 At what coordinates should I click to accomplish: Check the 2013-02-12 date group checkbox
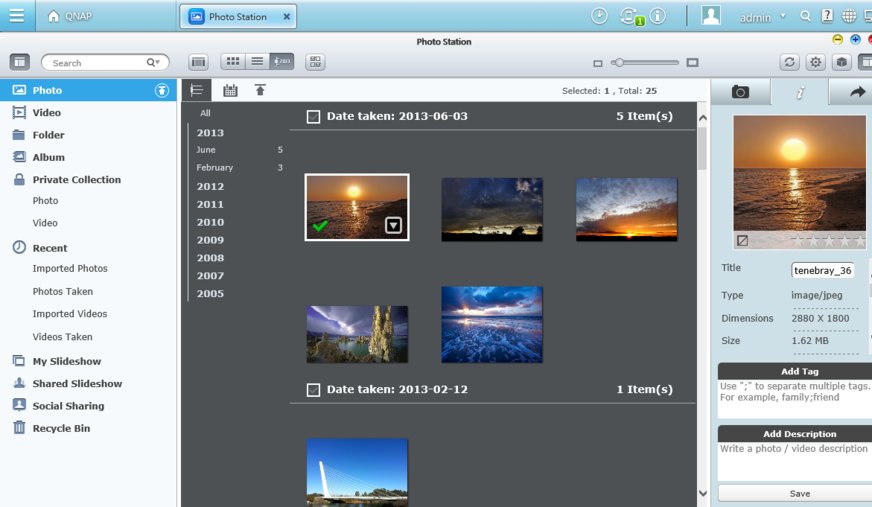click(x=313, y=389)
